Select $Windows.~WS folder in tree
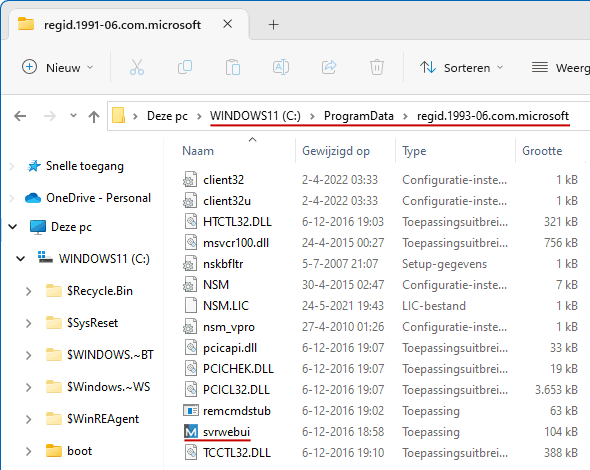590x470 pixels. (x=108, y=387)
